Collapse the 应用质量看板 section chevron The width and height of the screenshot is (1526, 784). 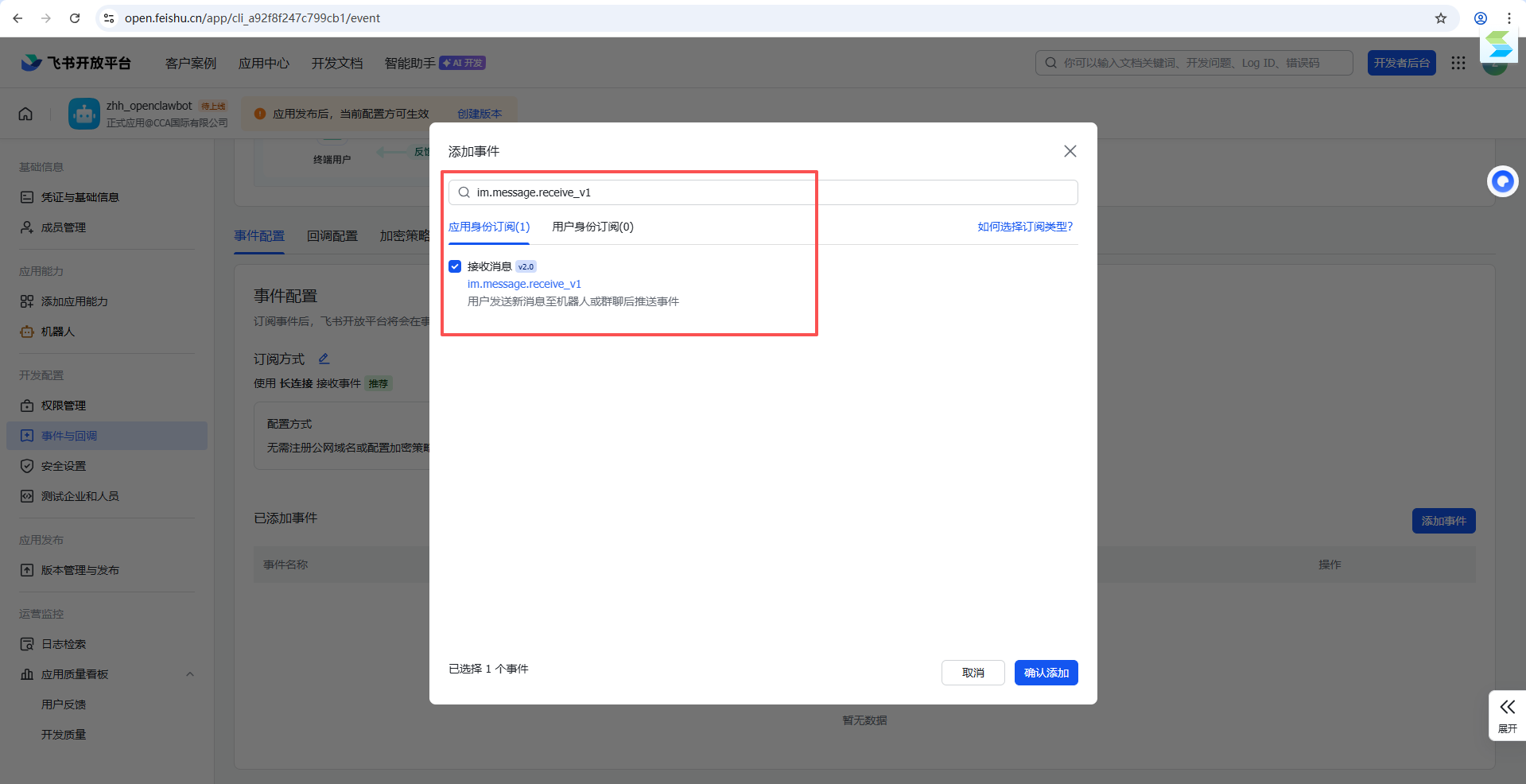(190, 674)
